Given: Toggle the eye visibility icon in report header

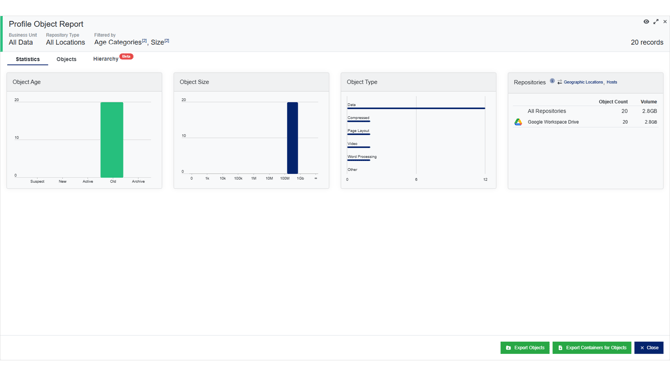Looking at the screenshot, I should [x=646, y=21].
